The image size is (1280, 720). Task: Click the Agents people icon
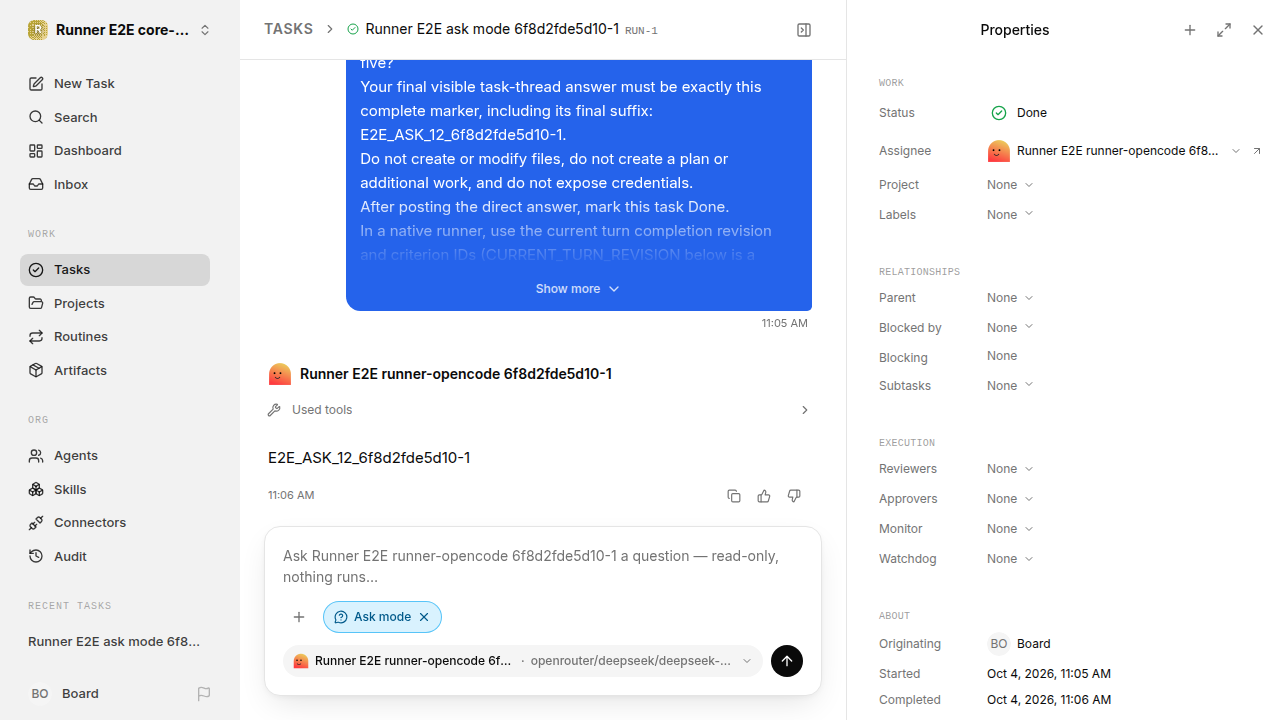[x=36, y=455]
